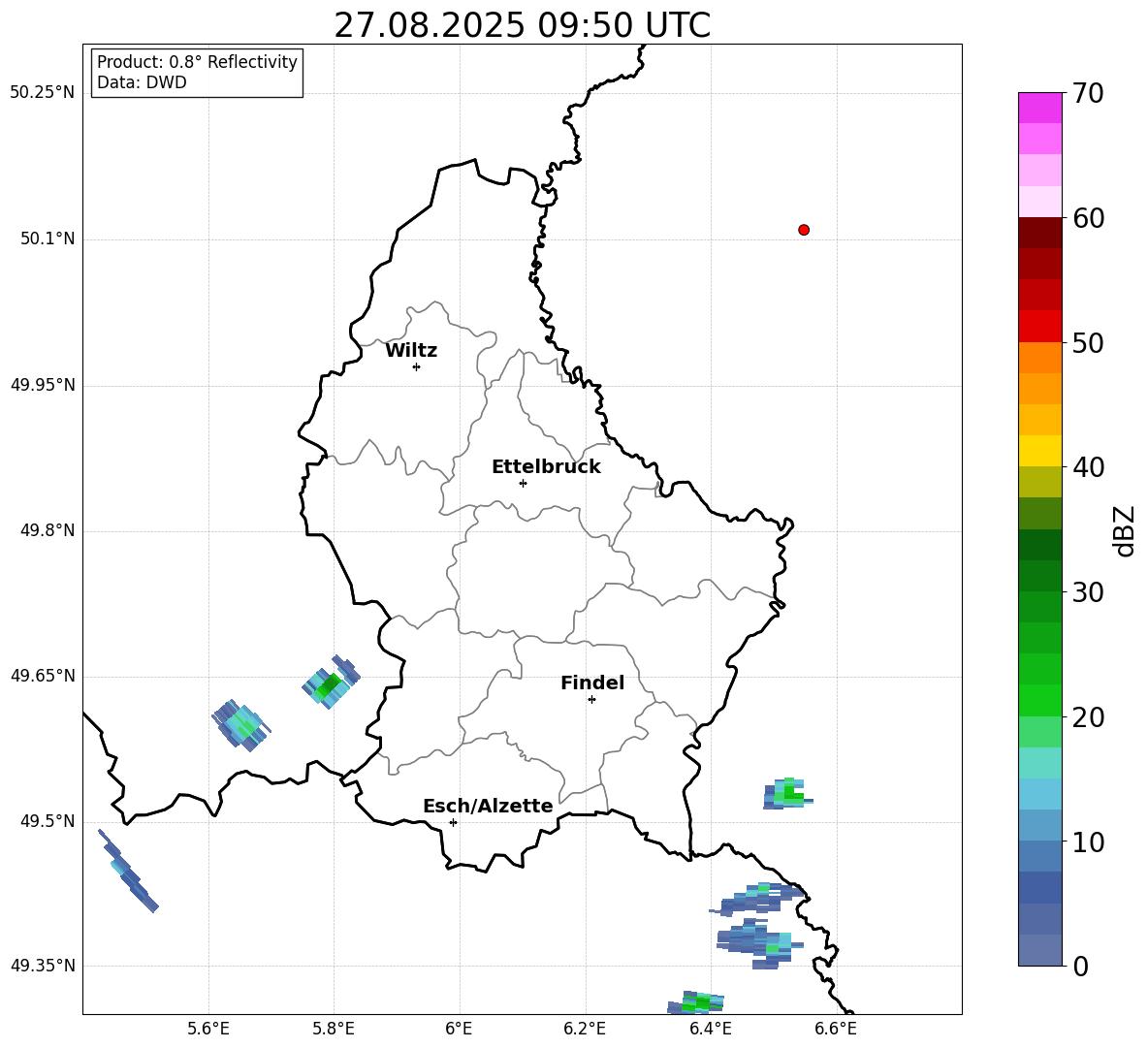Click the "Product: 0.8° Reflectivity" label

tap(197, 62)
